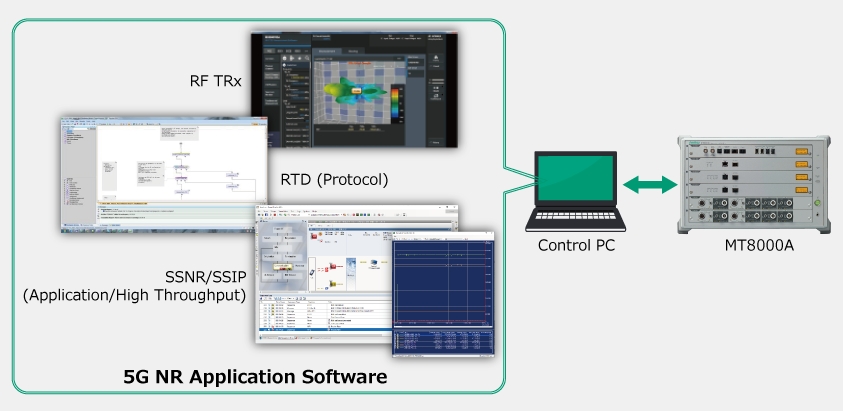The height and width of the screenshot is (411, 843).
Task: Click the flowchart canvas in RTD window
Action: click(182, 165)
